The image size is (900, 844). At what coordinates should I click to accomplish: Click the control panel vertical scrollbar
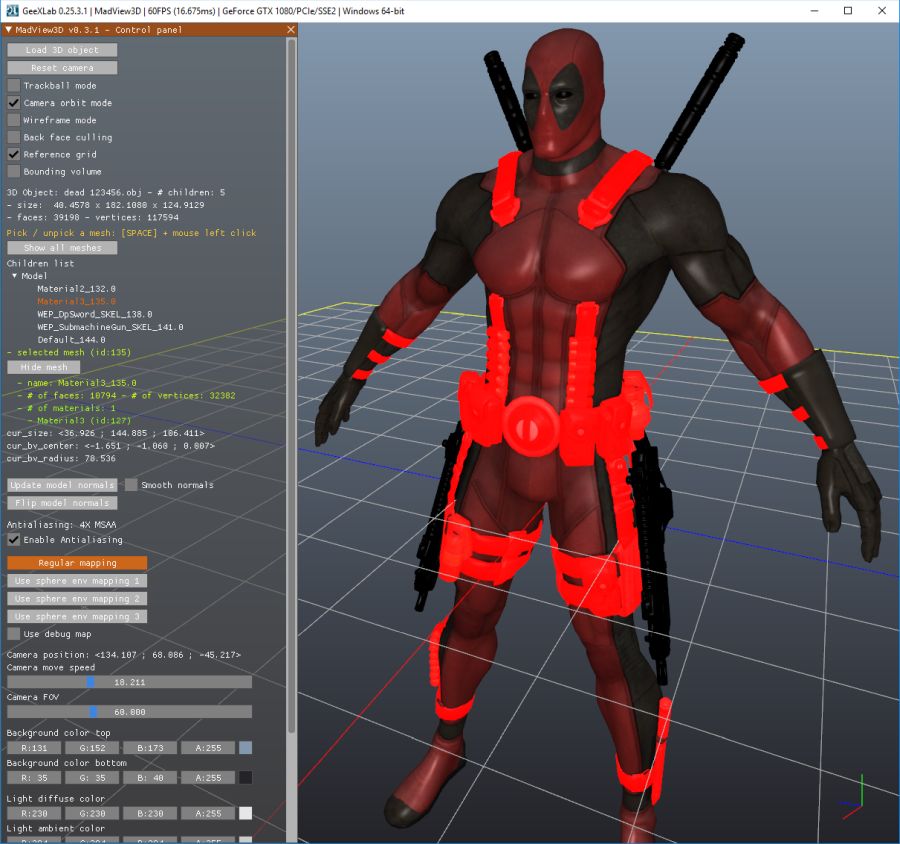291,386
